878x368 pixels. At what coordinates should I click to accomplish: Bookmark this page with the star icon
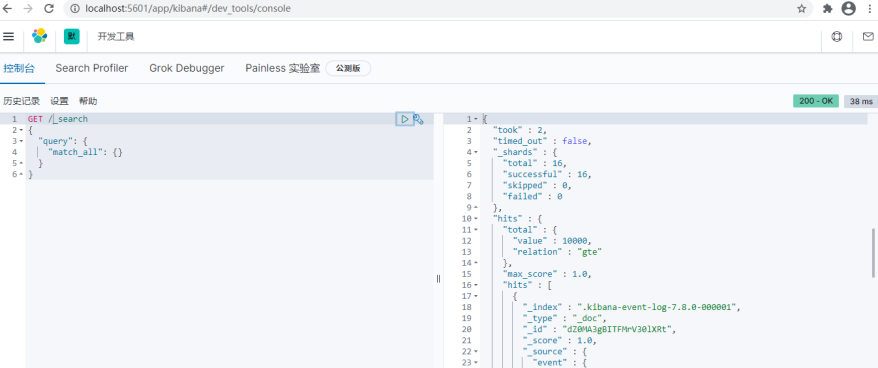(x=801, y=8)
